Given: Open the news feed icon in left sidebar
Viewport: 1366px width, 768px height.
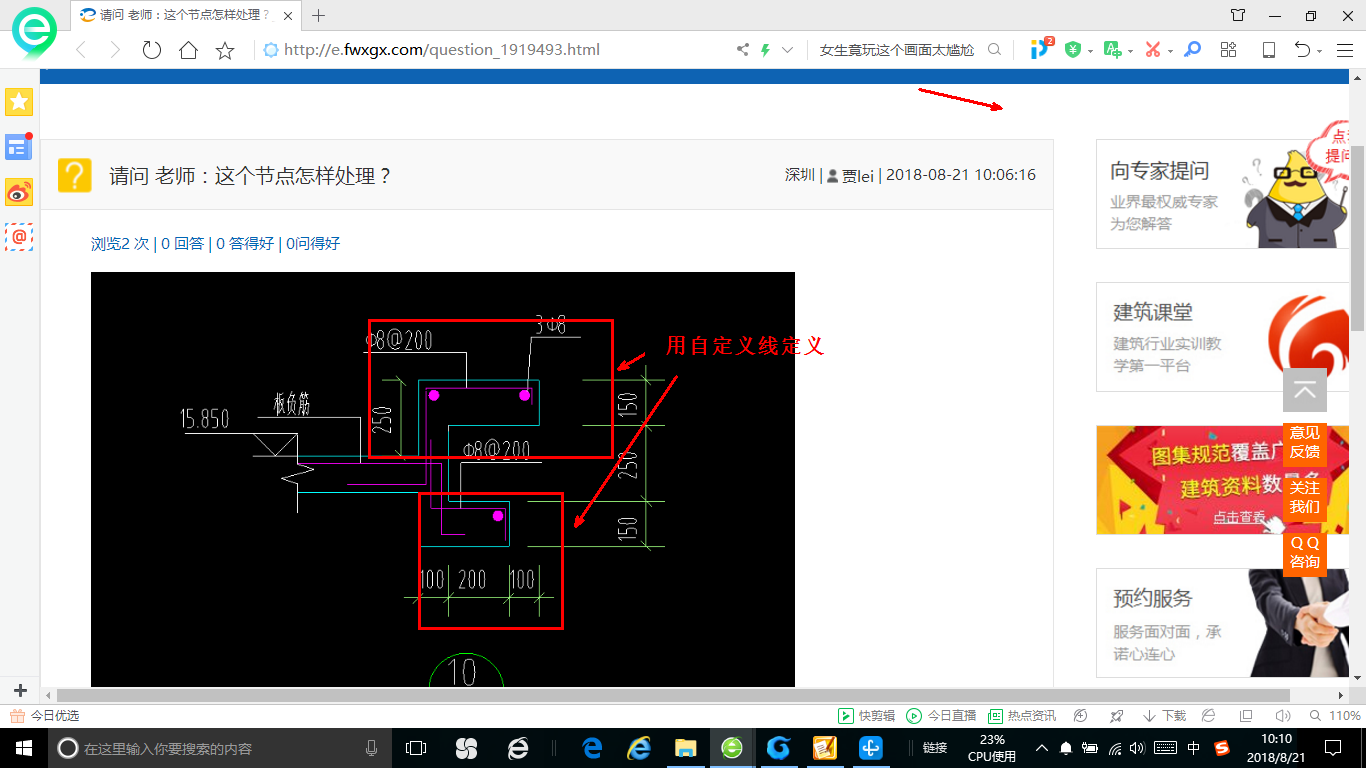Looking at the screenshot, I should [x=19, y=147].
